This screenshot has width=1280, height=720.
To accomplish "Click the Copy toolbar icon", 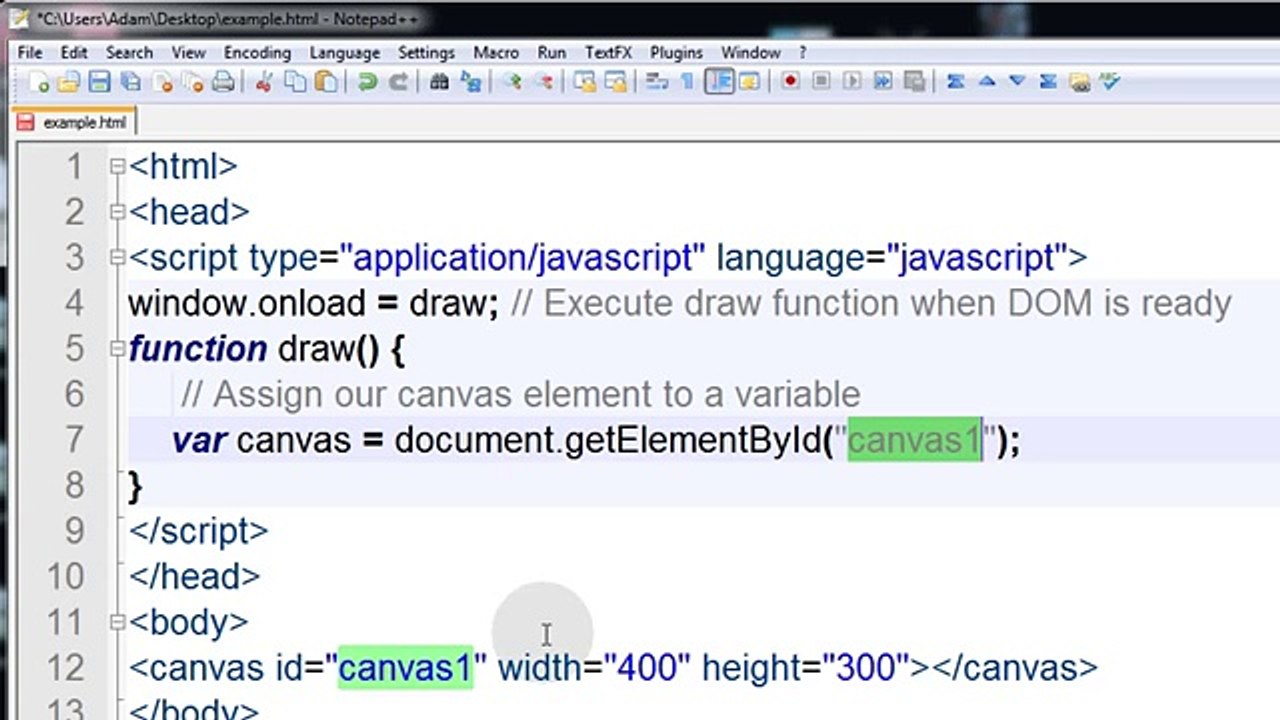I will pyautogui.click(x=295, y=82).
